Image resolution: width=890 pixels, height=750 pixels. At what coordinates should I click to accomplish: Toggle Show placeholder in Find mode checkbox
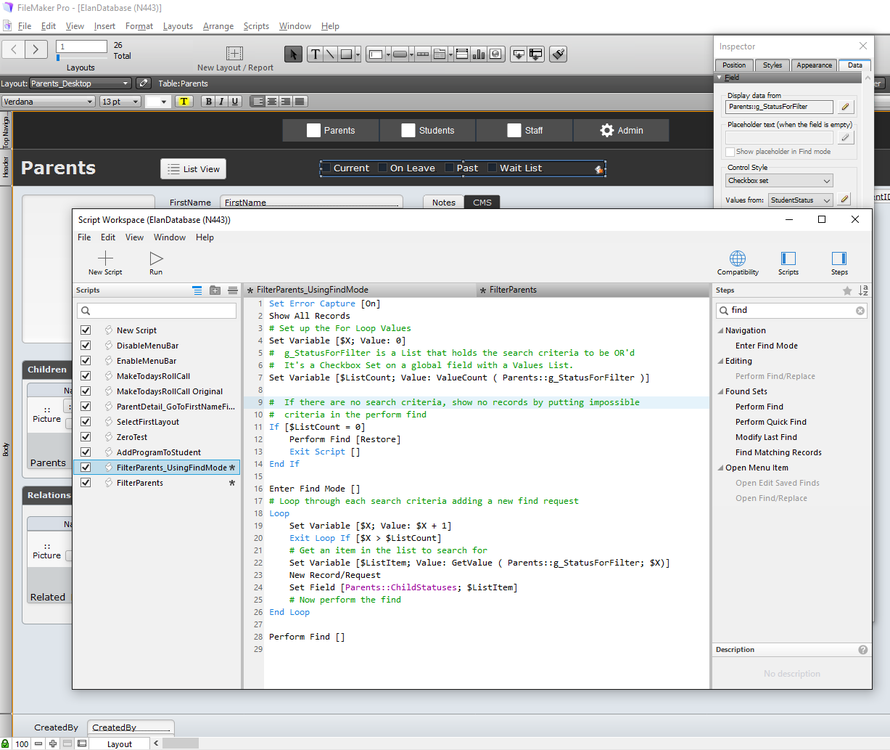pos(730,152)
